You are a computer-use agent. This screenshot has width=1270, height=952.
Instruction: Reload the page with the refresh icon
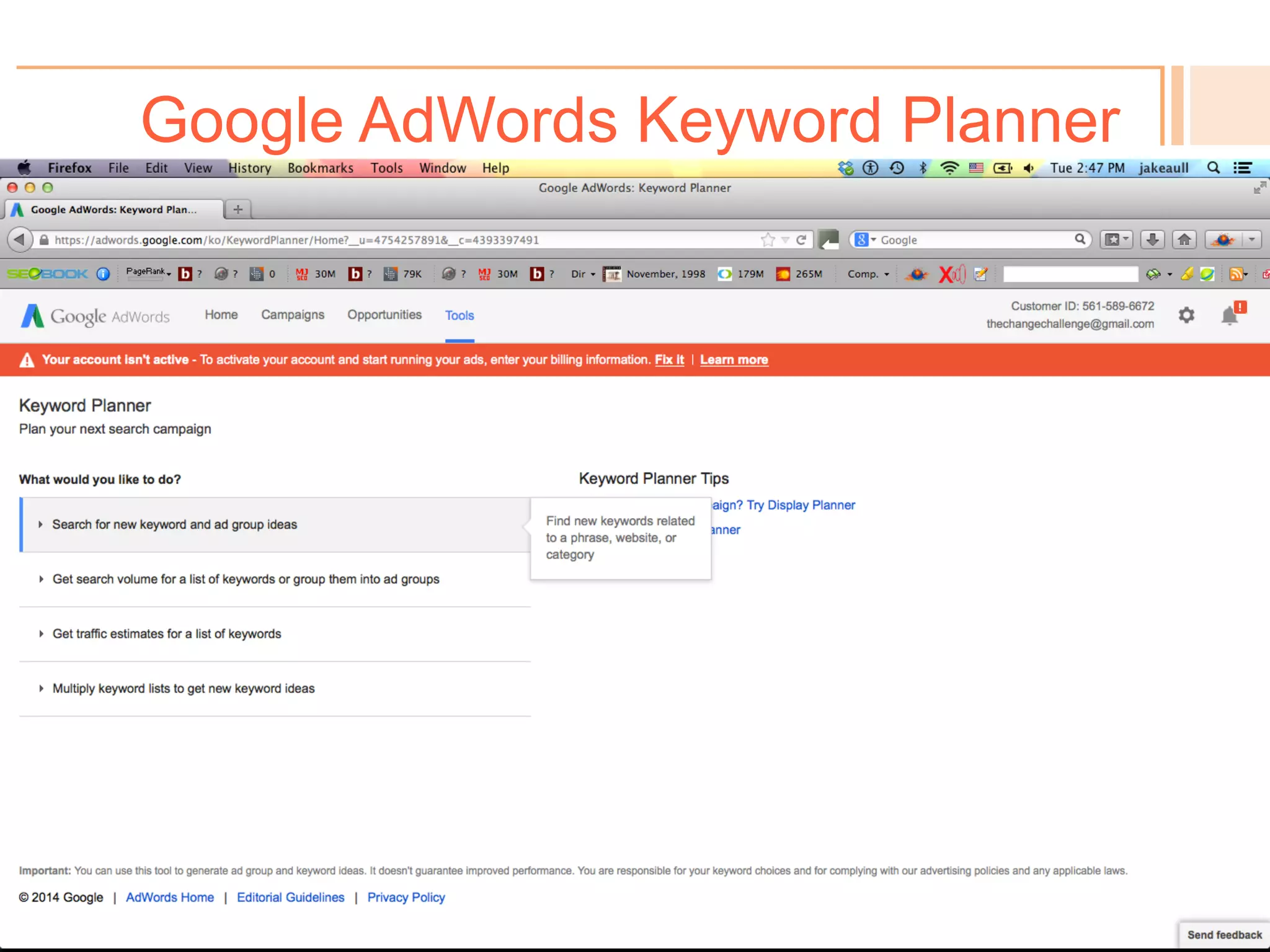click(x=801, y=240)
